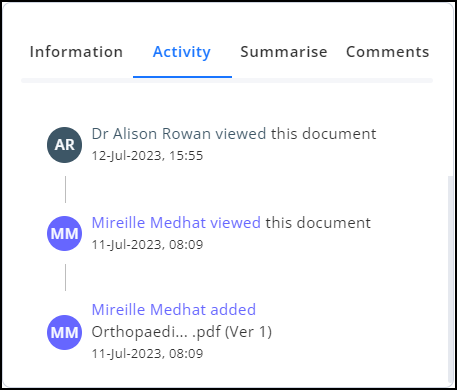Click the AR avatar icon
457x390 pixels.
coord(64,145)
